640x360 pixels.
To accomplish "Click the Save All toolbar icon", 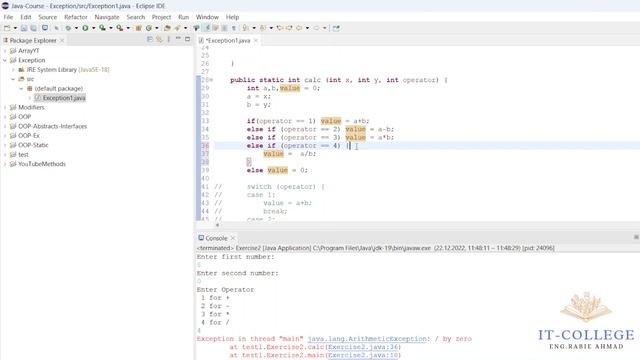I will coord(33,28).
